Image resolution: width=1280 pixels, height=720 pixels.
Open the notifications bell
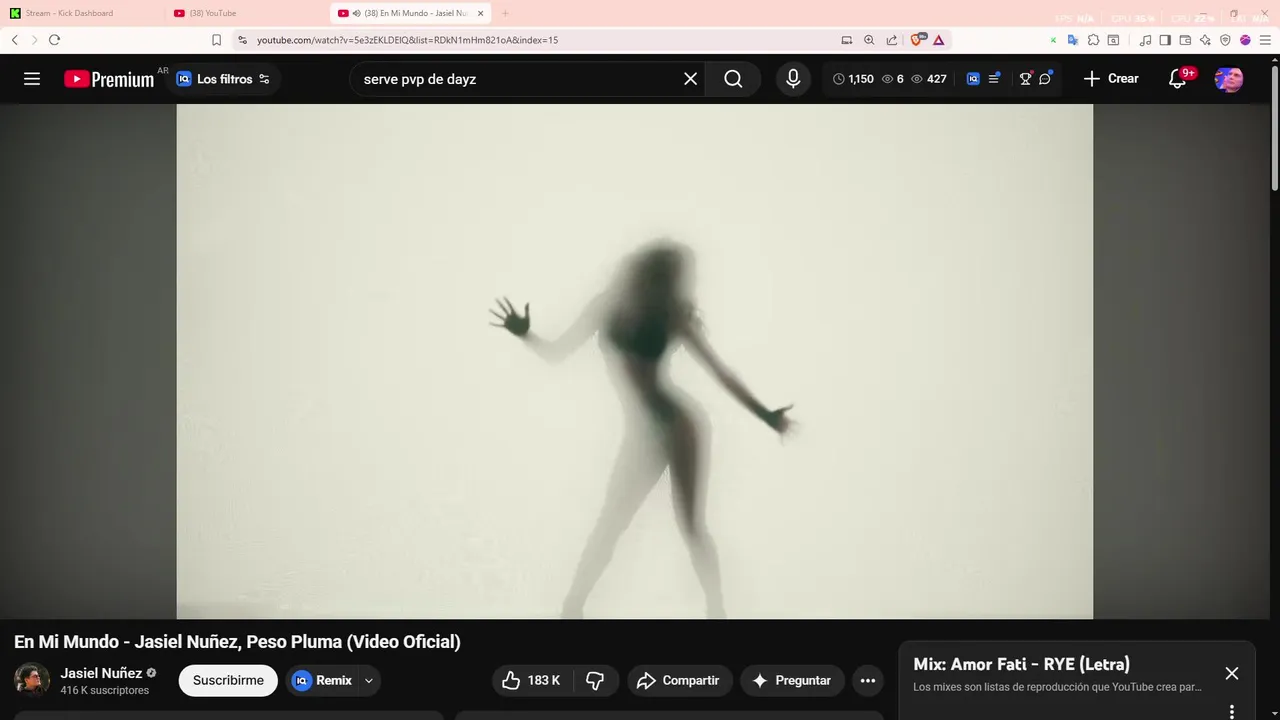tap(1178, 79)
